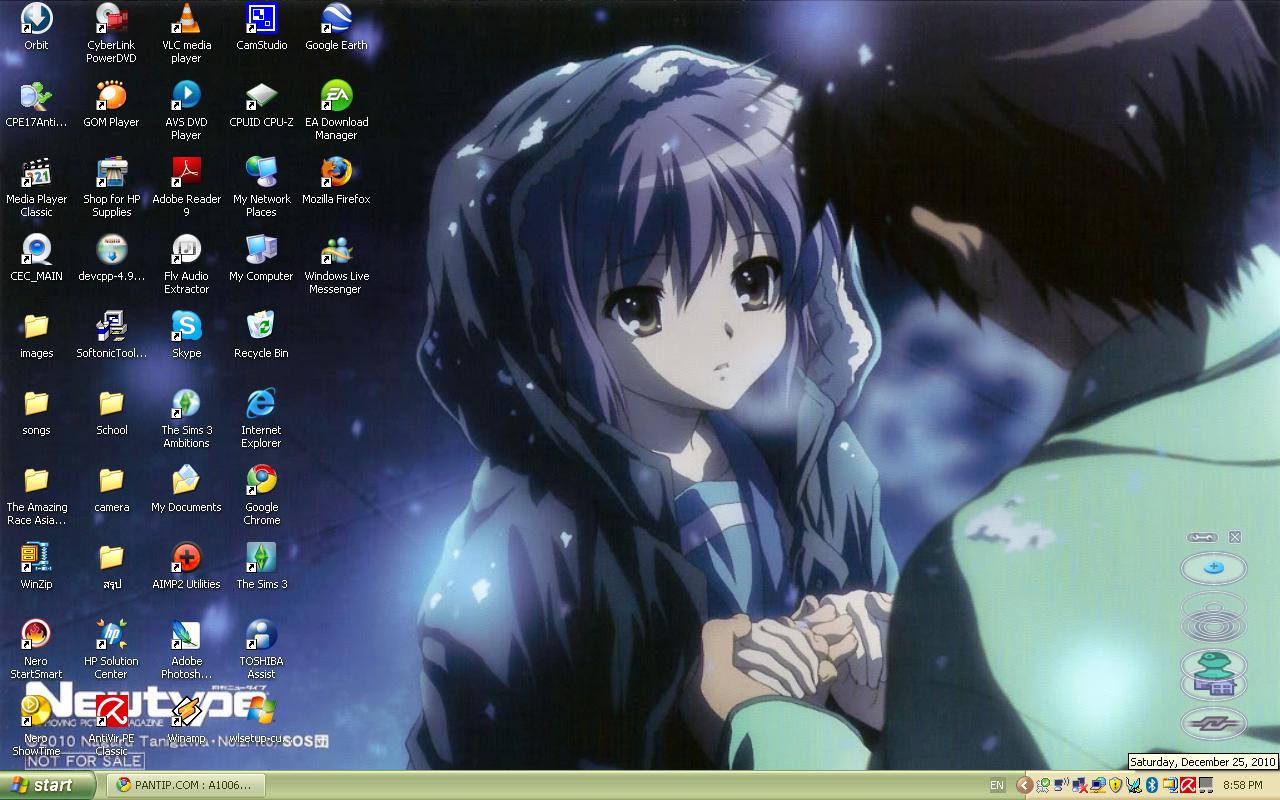Select the CamStudio desktop icon
This screenshot has height=800, width=1280.
coord(261,27)
